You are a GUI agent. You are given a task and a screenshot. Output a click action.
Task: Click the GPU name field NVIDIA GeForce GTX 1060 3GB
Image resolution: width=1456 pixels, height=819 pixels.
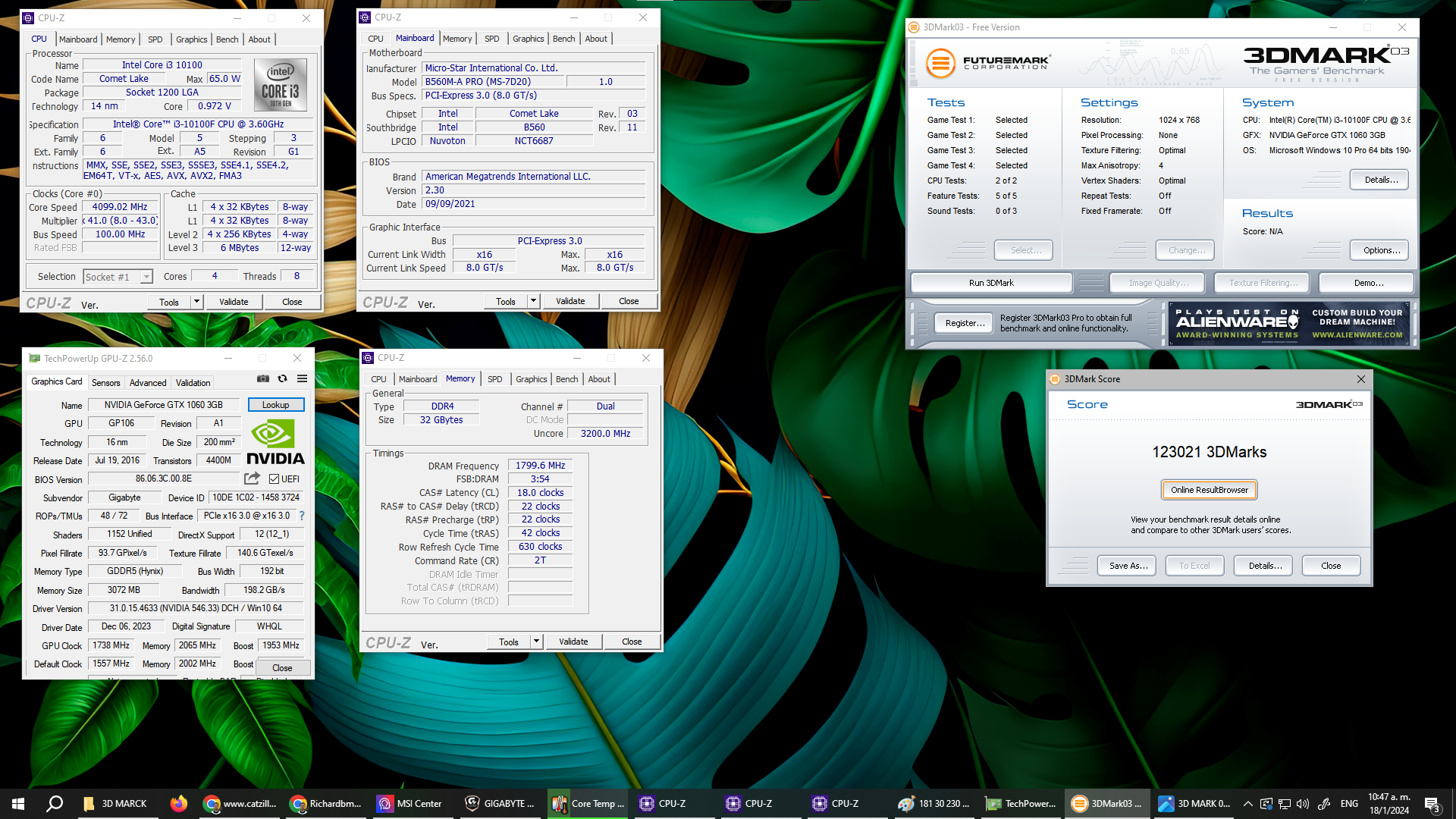[x=164, y=405]
